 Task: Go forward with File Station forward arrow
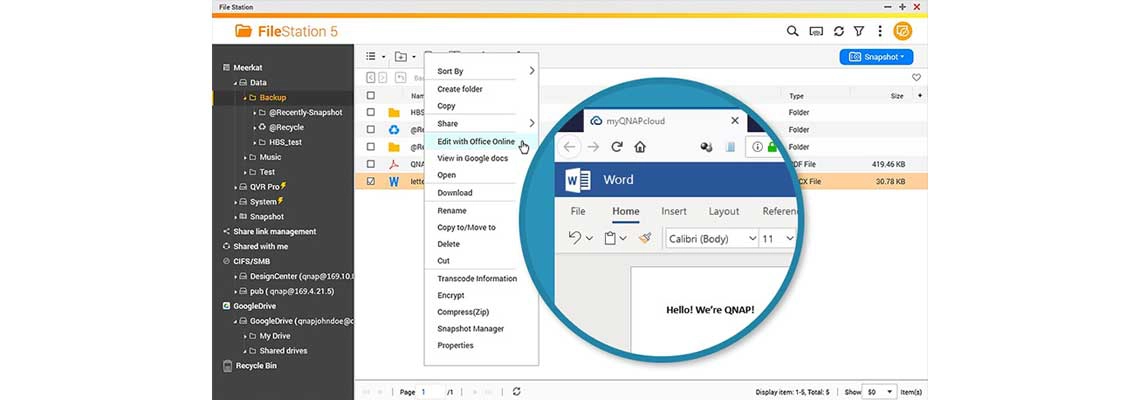[x=382, y=77]
